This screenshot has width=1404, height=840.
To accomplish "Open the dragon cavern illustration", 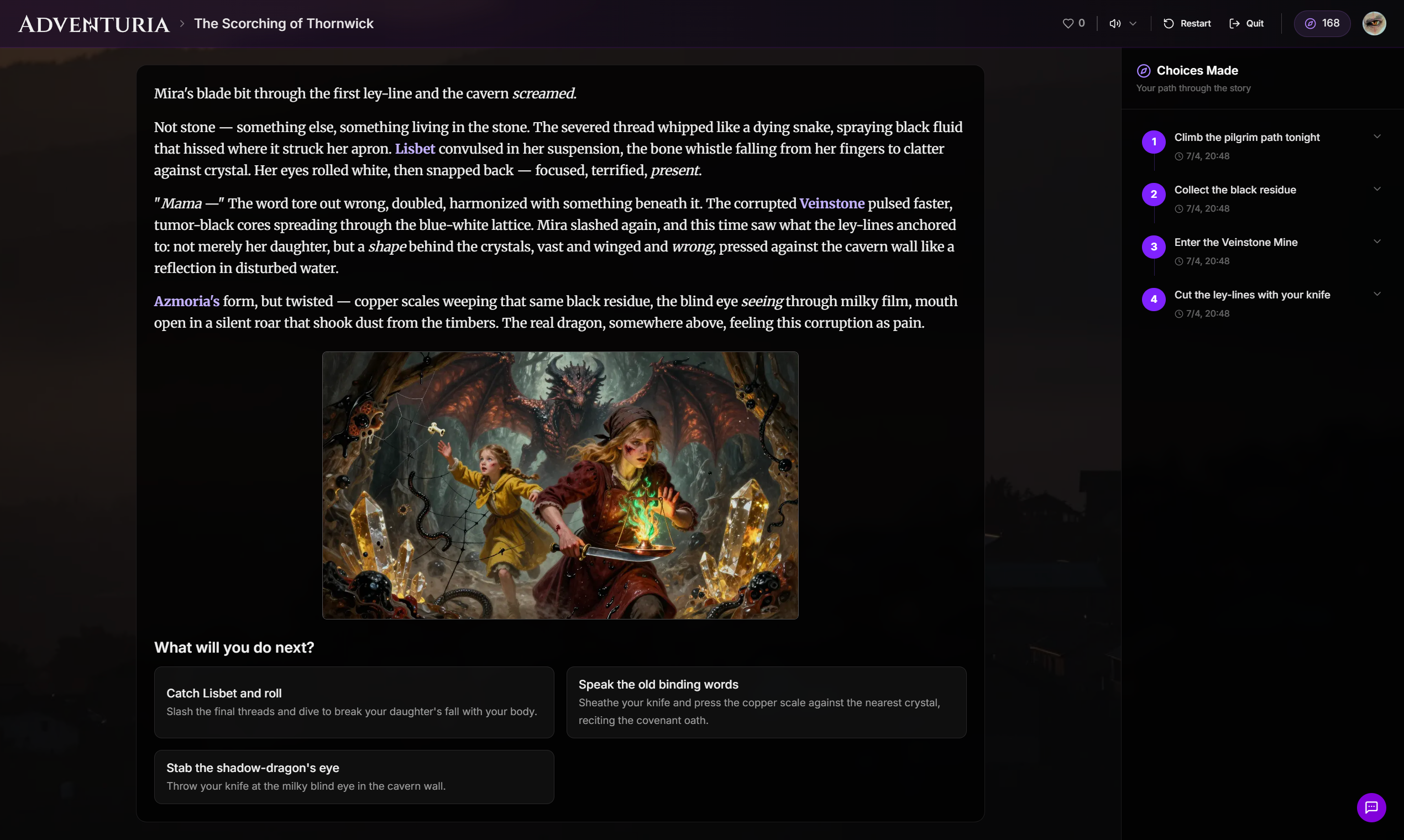I will click(560, 485).
